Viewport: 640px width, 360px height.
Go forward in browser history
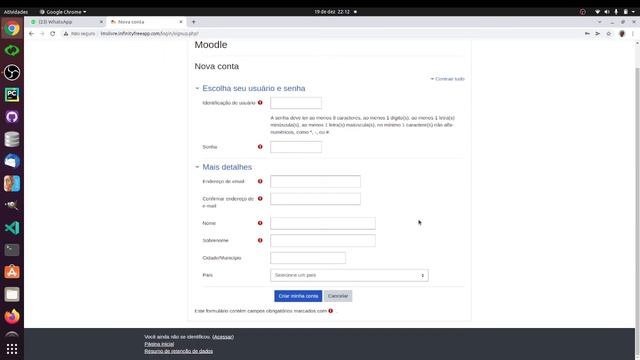click(42, 33)
